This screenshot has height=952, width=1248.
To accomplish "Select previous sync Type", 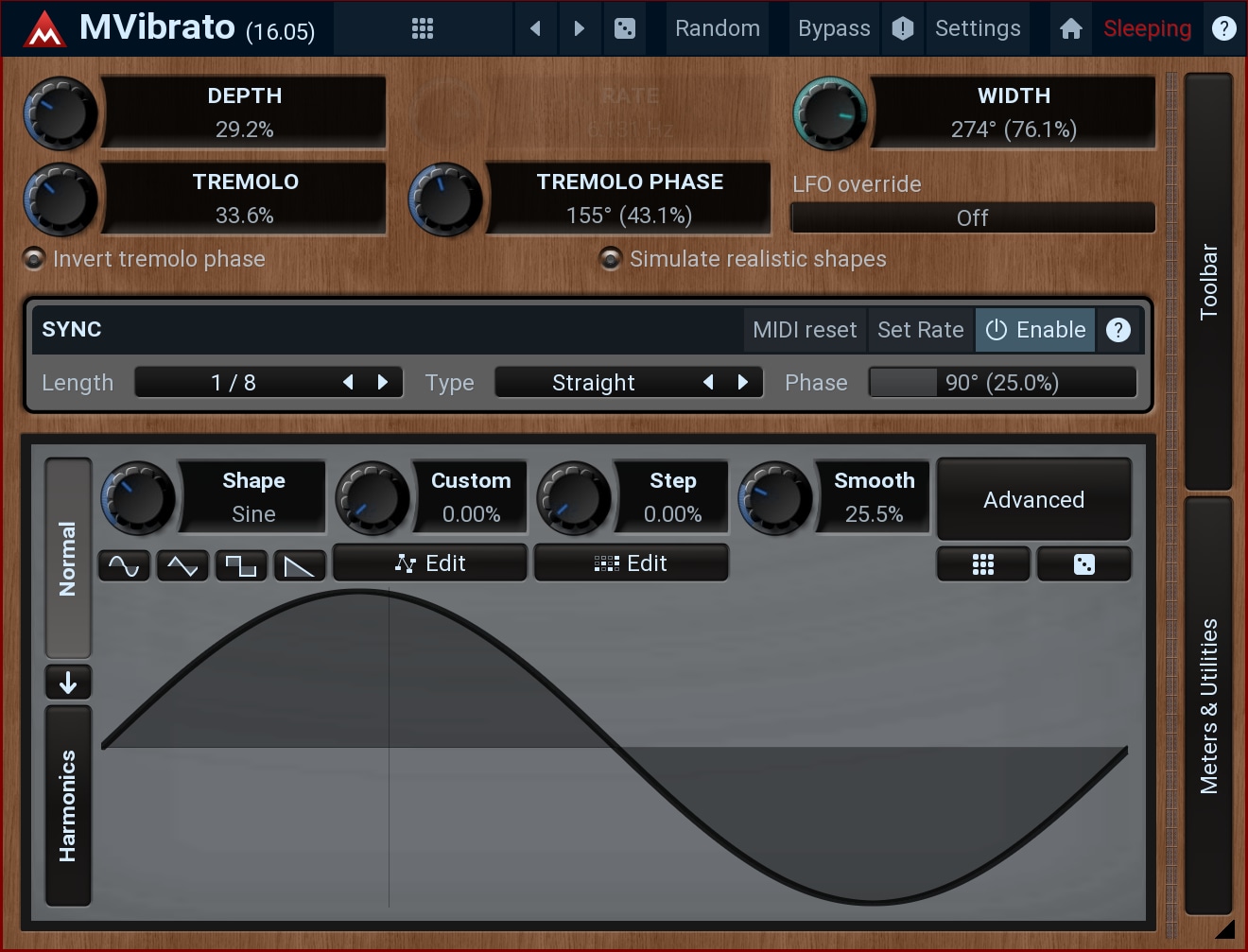I will (708, 383).
